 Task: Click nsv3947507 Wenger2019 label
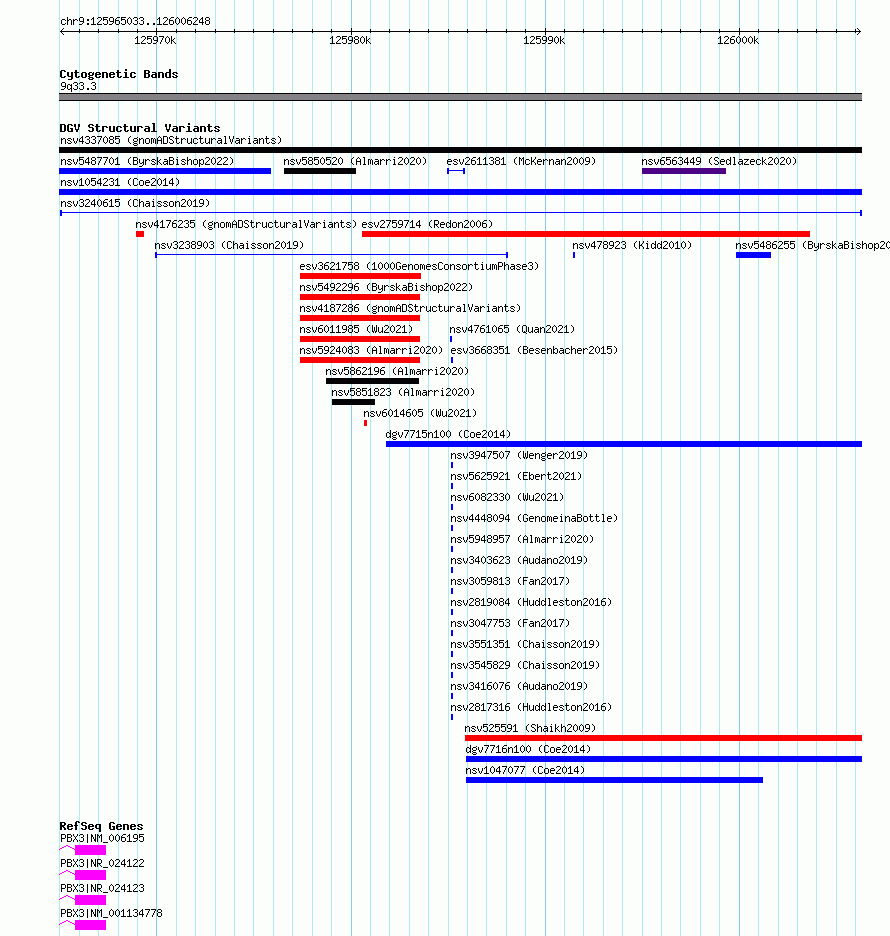(519, 455)
